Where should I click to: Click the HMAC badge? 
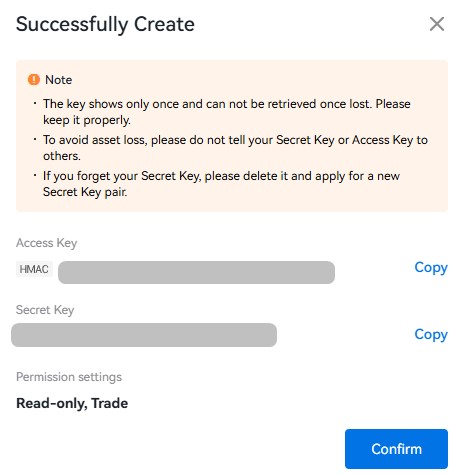point(34,269)
